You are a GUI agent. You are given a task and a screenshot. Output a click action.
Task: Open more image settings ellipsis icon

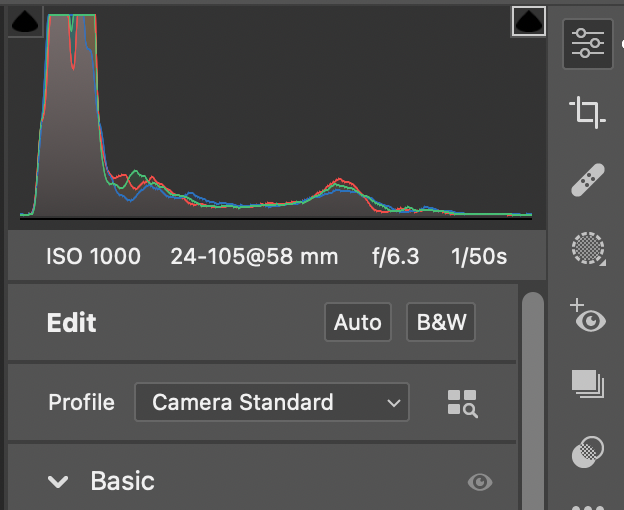(587, 503)
